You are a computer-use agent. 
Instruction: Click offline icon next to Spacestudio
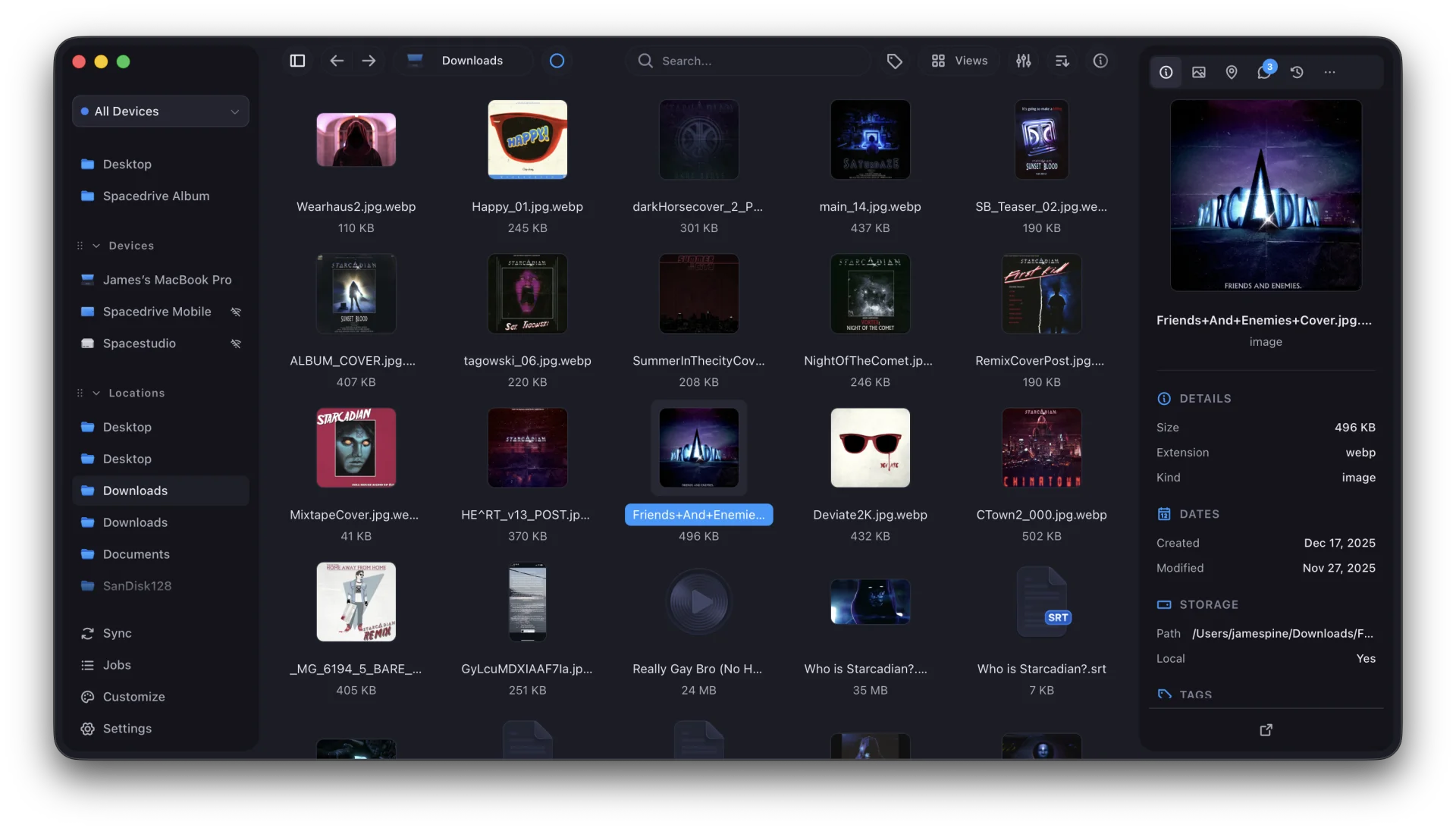(236, 343)
